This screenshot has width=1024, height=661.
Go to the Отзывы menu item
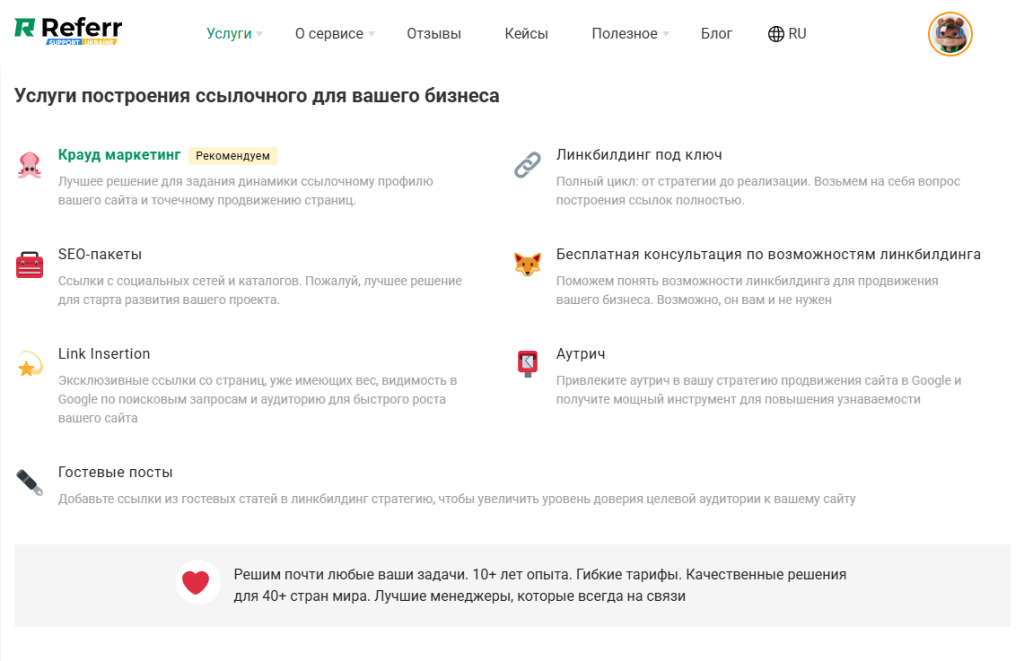pyautogui.click(x=434, y=34)
